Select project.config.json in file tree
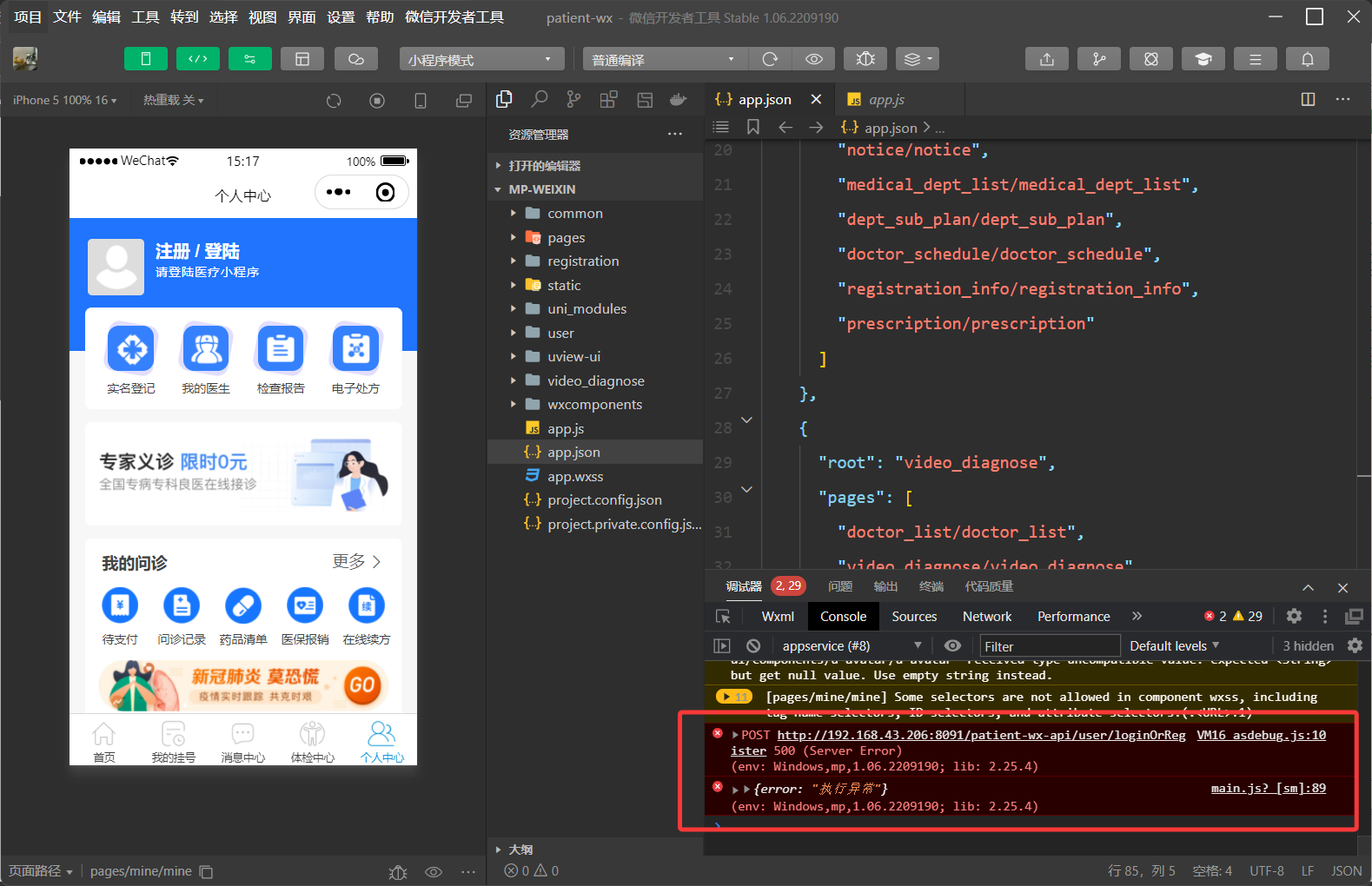This screenshot has height=886, width=1372. pos(604,500)
